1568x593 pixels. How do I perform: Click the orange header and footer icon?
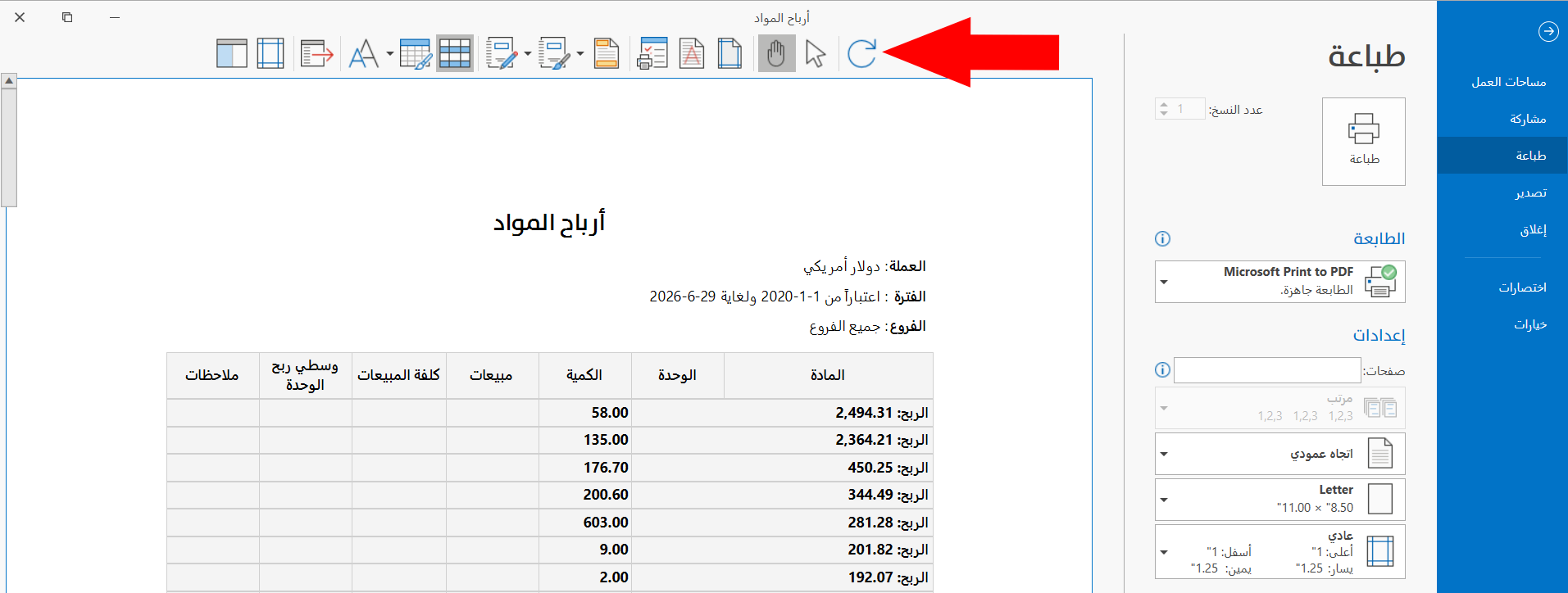point(607,54)
